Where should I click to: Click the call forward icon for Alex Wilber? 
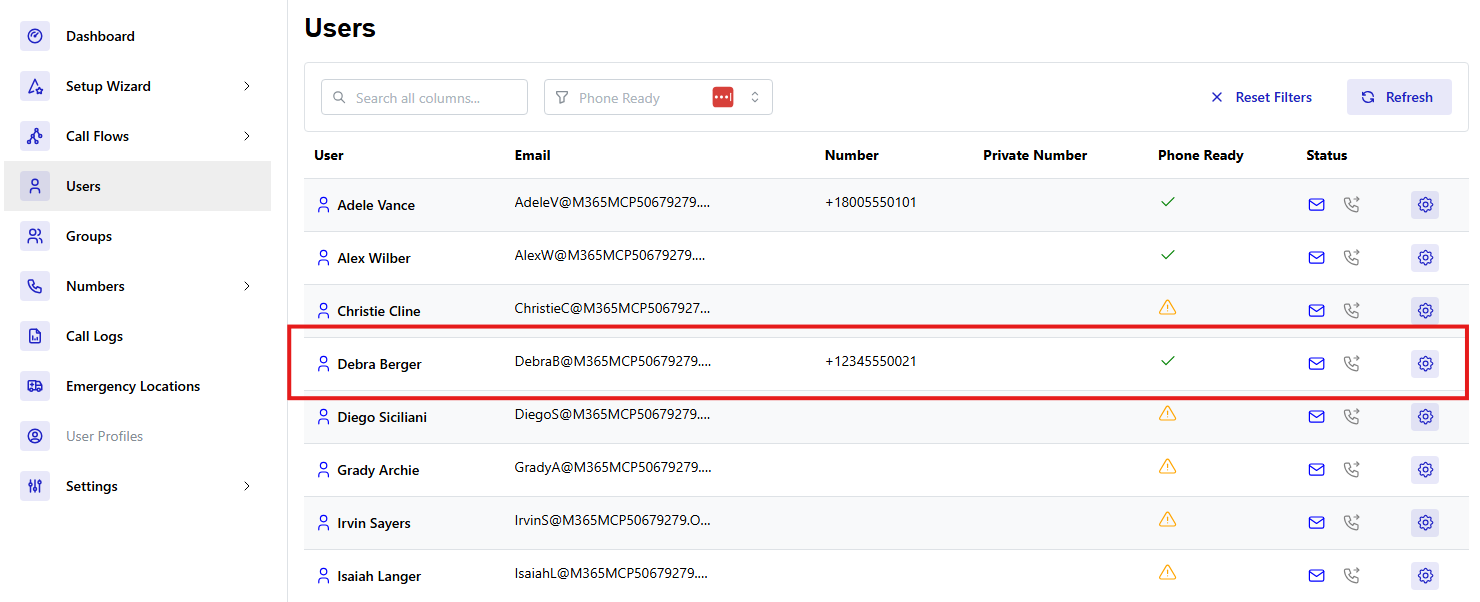click(x=1351, y=258)
